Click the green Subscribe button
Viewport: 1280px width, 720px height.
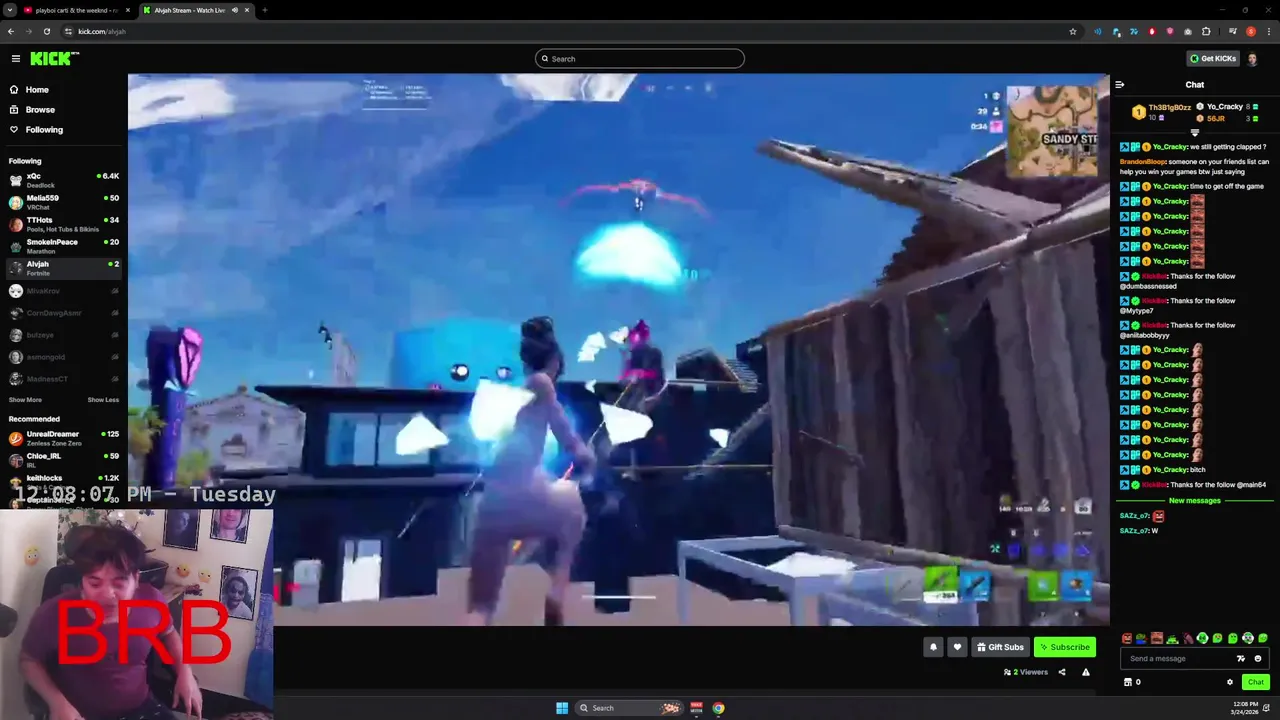[x=1065, y=647]
